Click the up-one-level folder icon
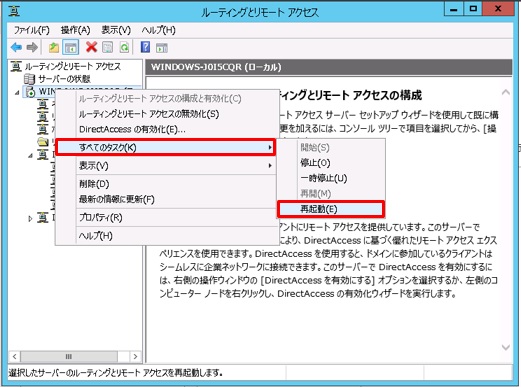This screenshot has height=387, width=521. [54, 47]
